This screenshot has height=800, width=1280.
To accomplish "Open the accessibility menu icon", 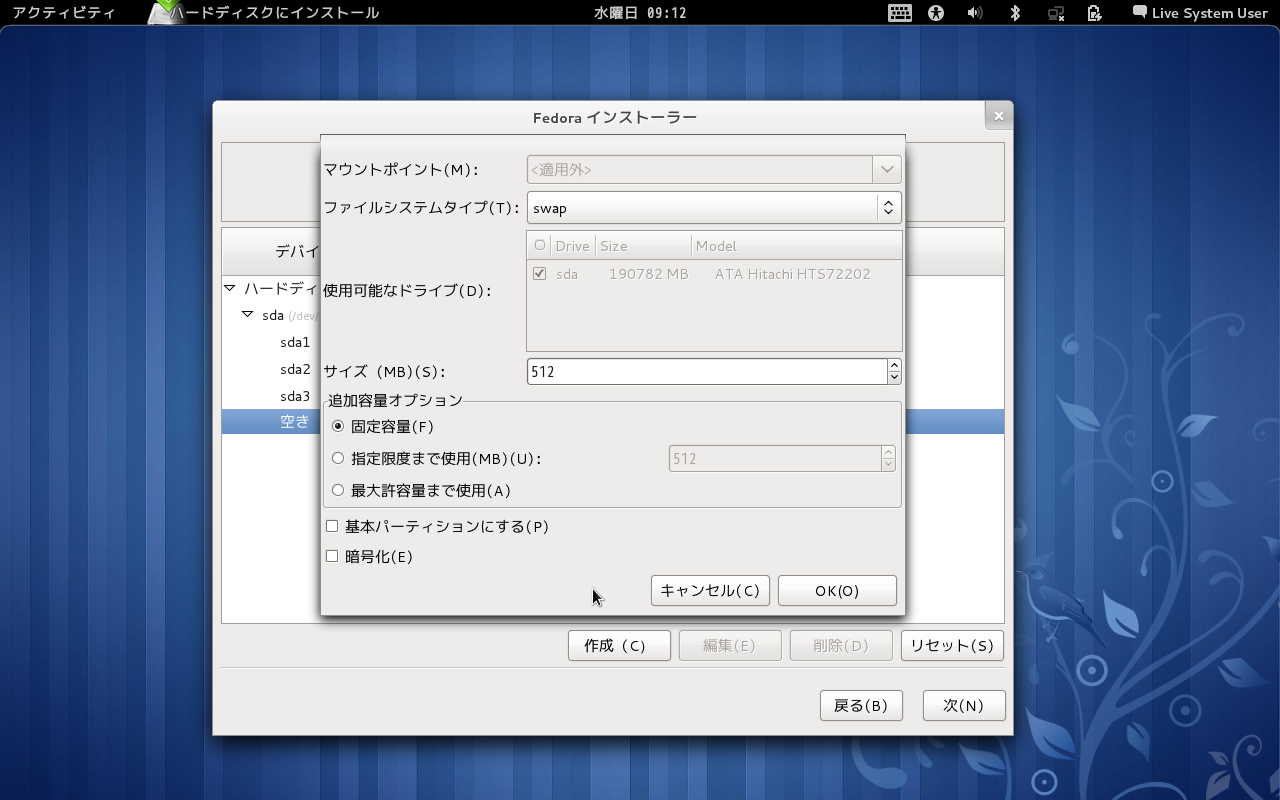I will coord(936,13).
